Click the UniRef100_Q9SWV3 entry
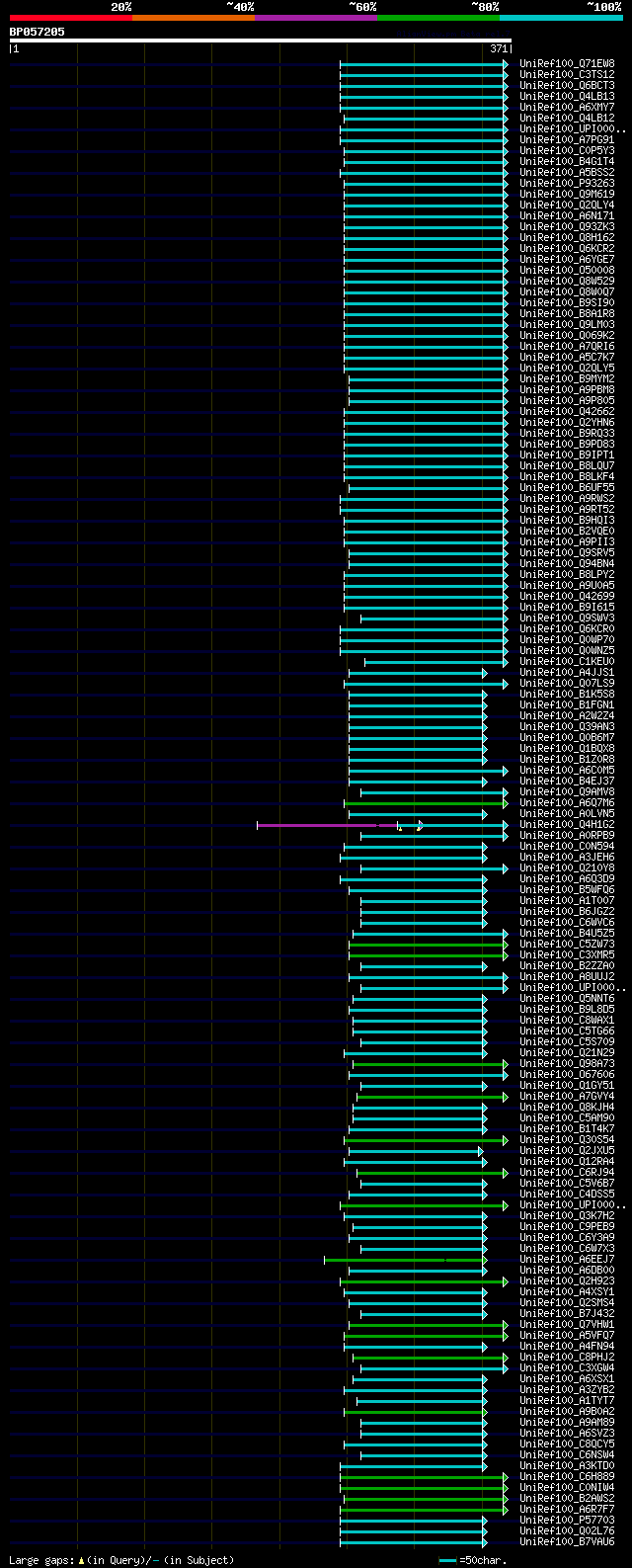632x1568 pixels. click(x=567, y=618)
